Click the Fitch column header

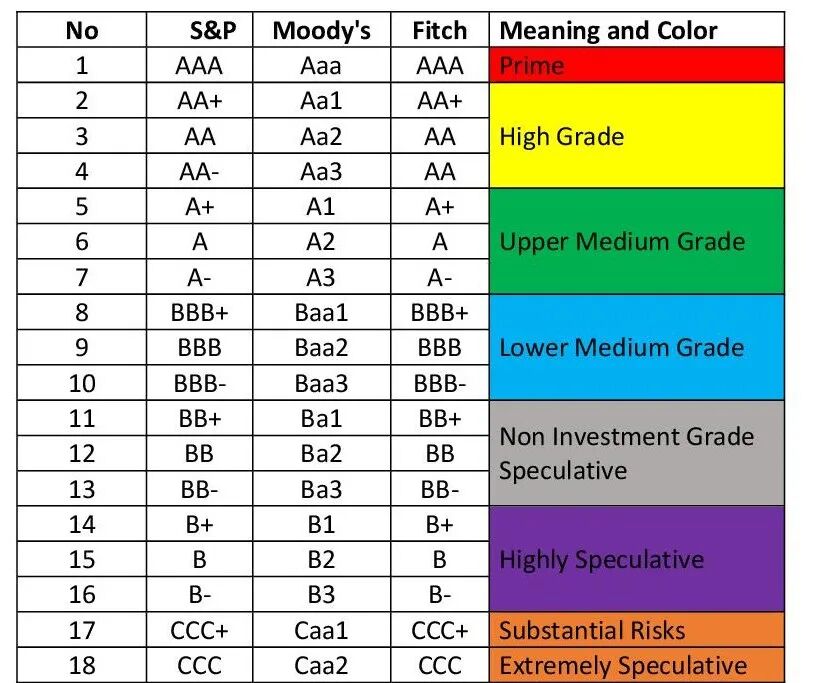[x=440, y=31]
